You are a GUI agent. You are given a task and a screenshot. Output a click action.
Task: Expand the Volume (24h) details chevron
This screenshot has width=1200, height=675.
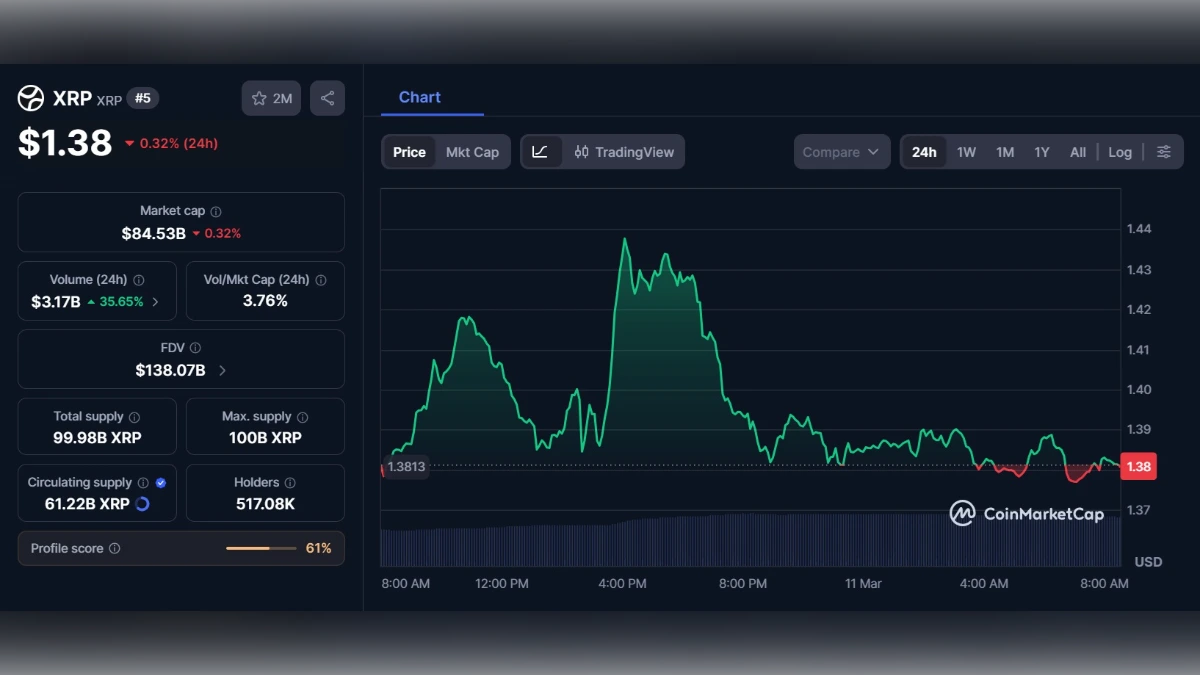pos(155,301)
